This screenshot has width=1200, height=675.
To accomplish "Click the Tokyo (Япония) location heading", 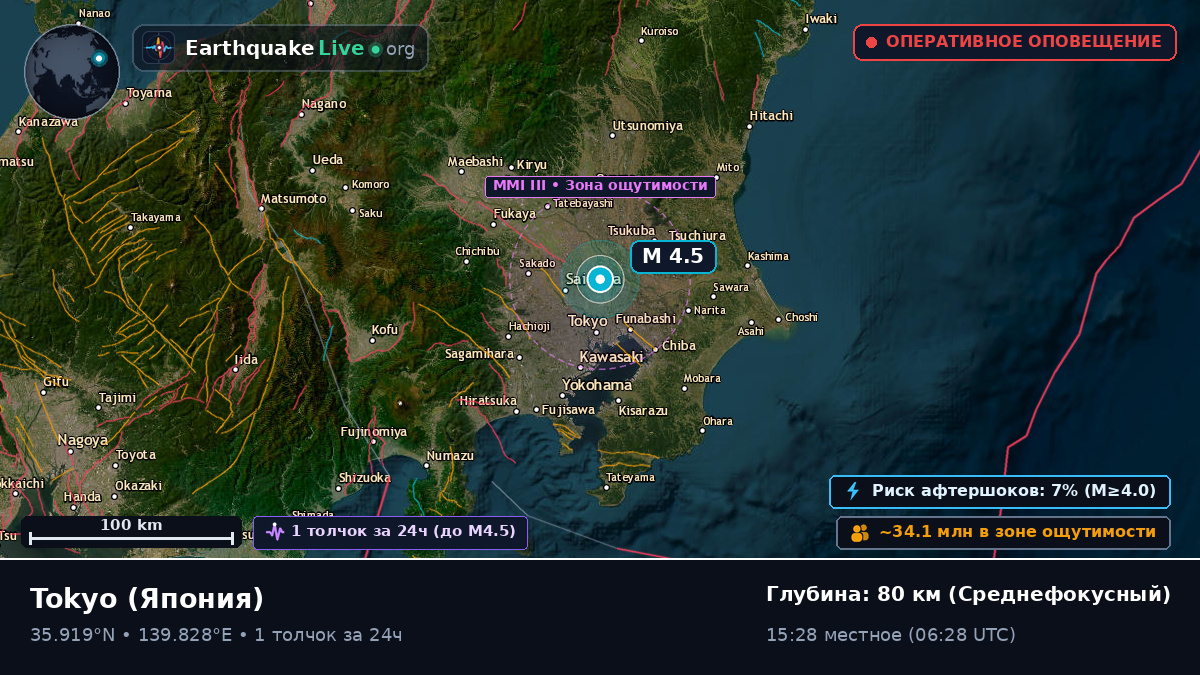I will (x=147, y=598).
